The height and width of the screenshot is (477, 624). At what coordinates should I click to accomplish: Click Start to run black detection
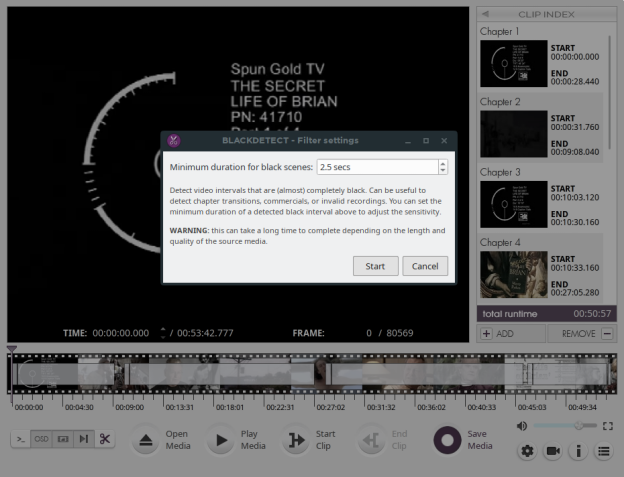(375, 266)
